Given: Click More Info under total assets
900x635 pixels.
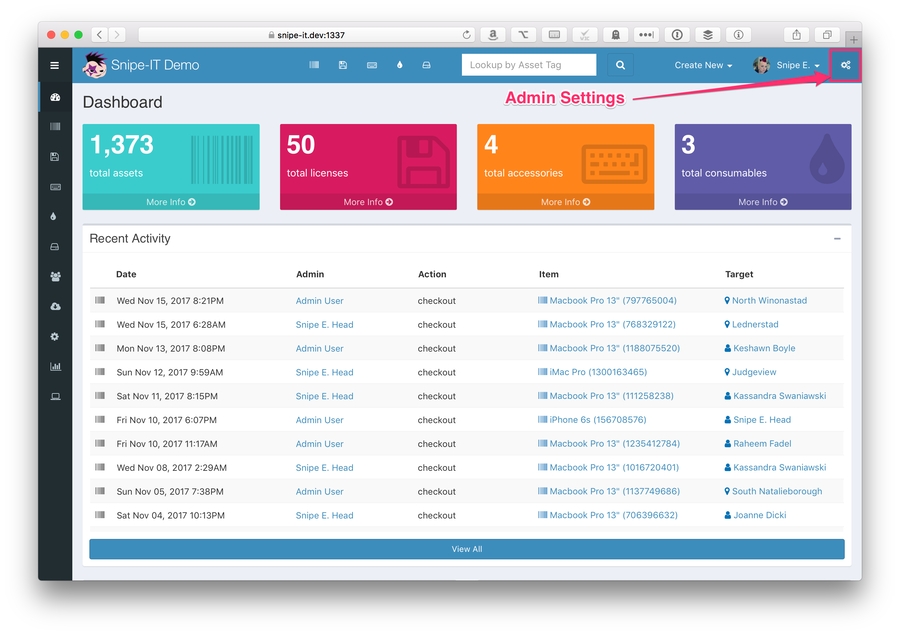Looking at the screenshot, I should (170, 202).
